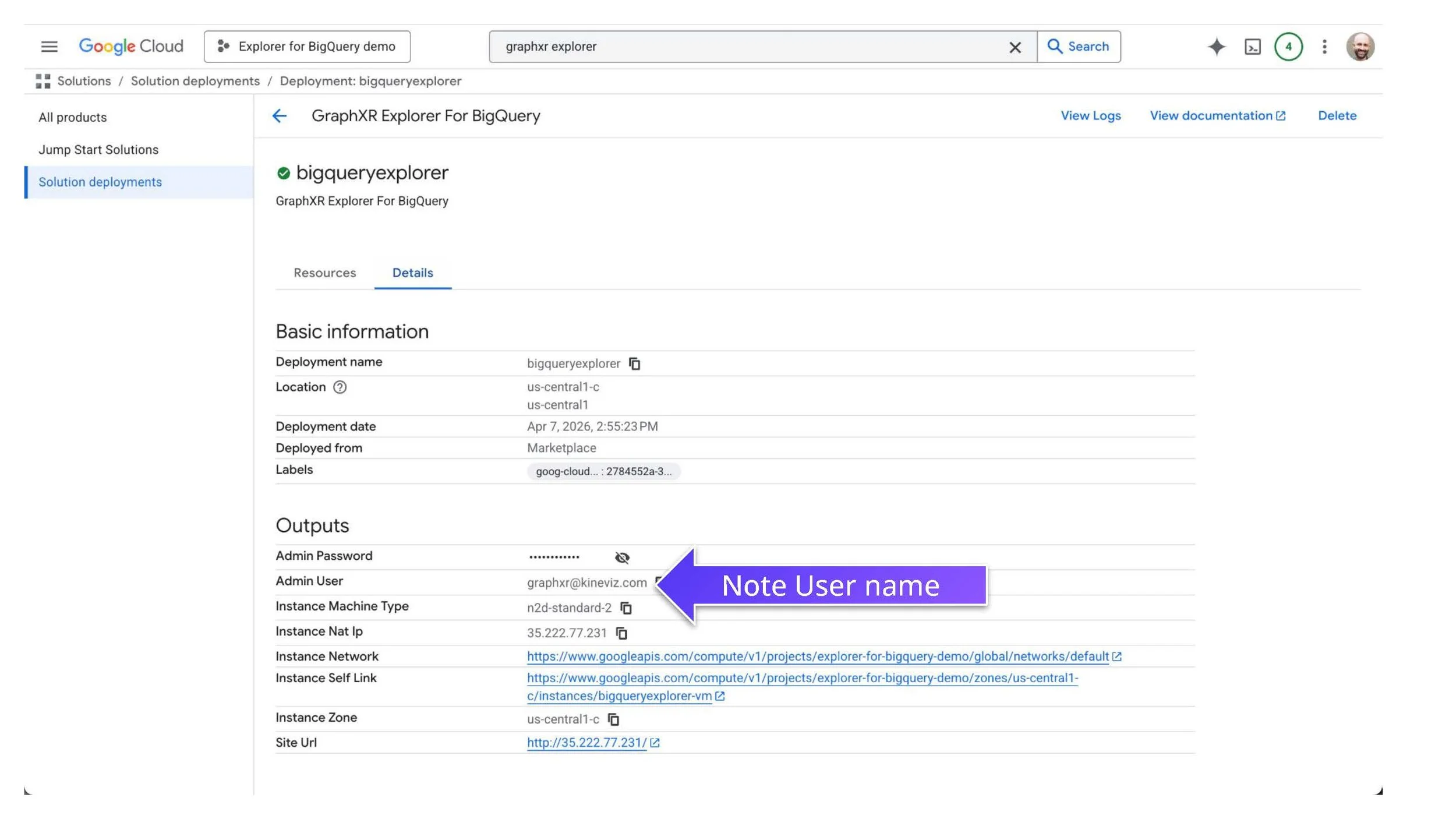
Task: Switch to the Resources tab
Action: 324,273
